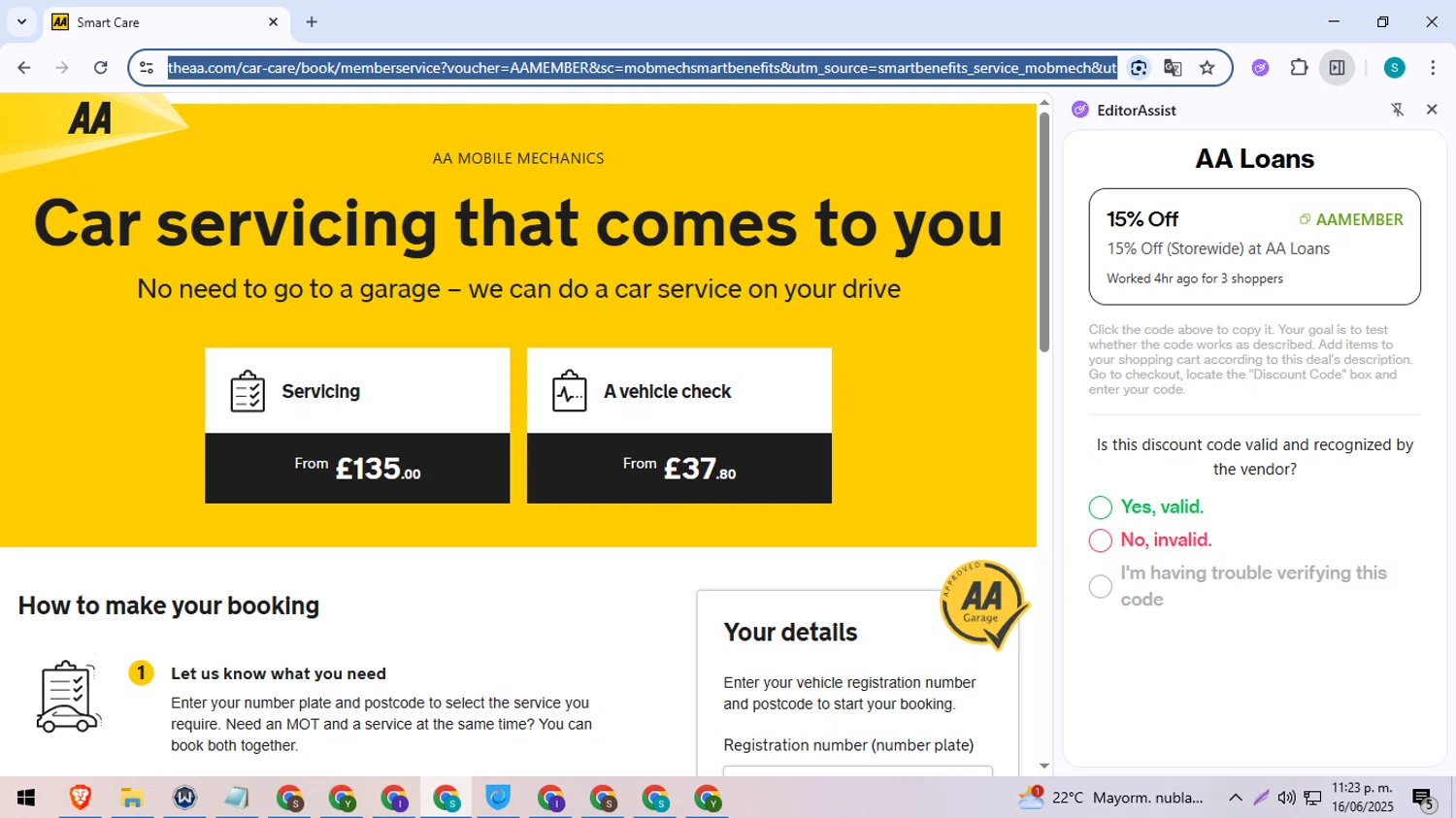This screenshot has width=1456, height=818.
Task: Expand the tab search dropdown arrow
Action: [21, 21]
